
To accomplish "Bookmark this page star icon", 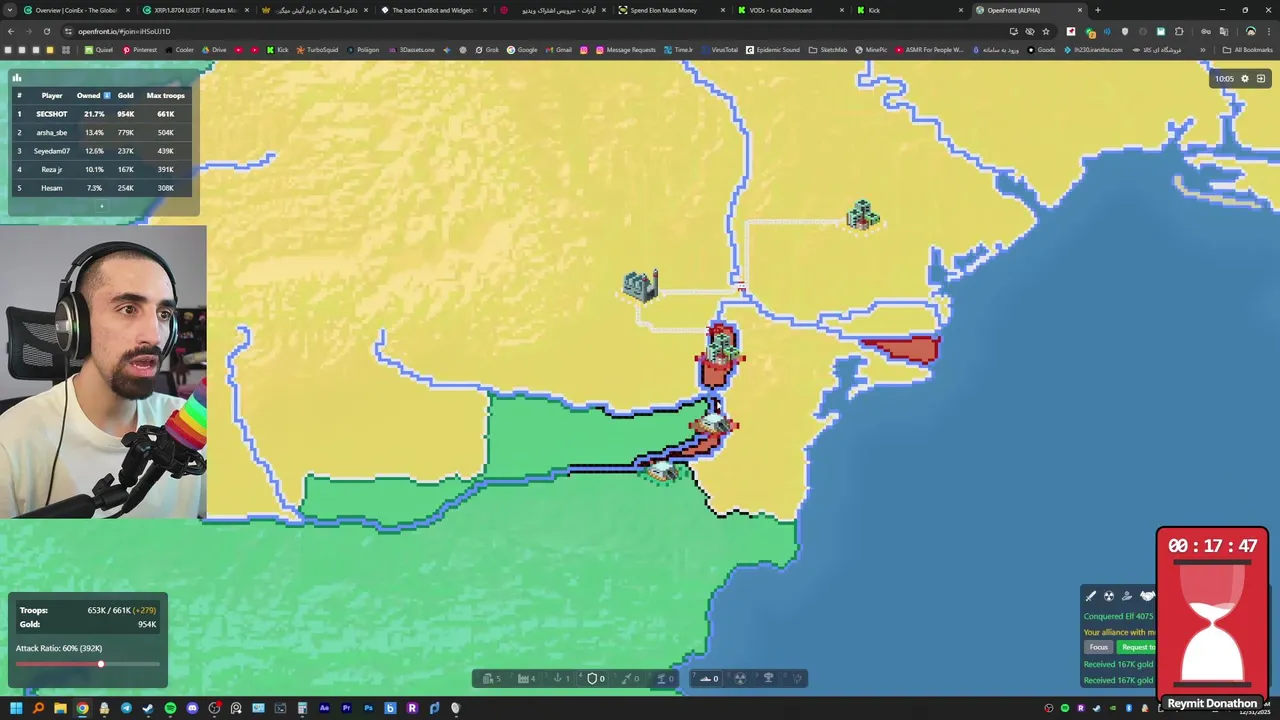I will coord(1046,31).
